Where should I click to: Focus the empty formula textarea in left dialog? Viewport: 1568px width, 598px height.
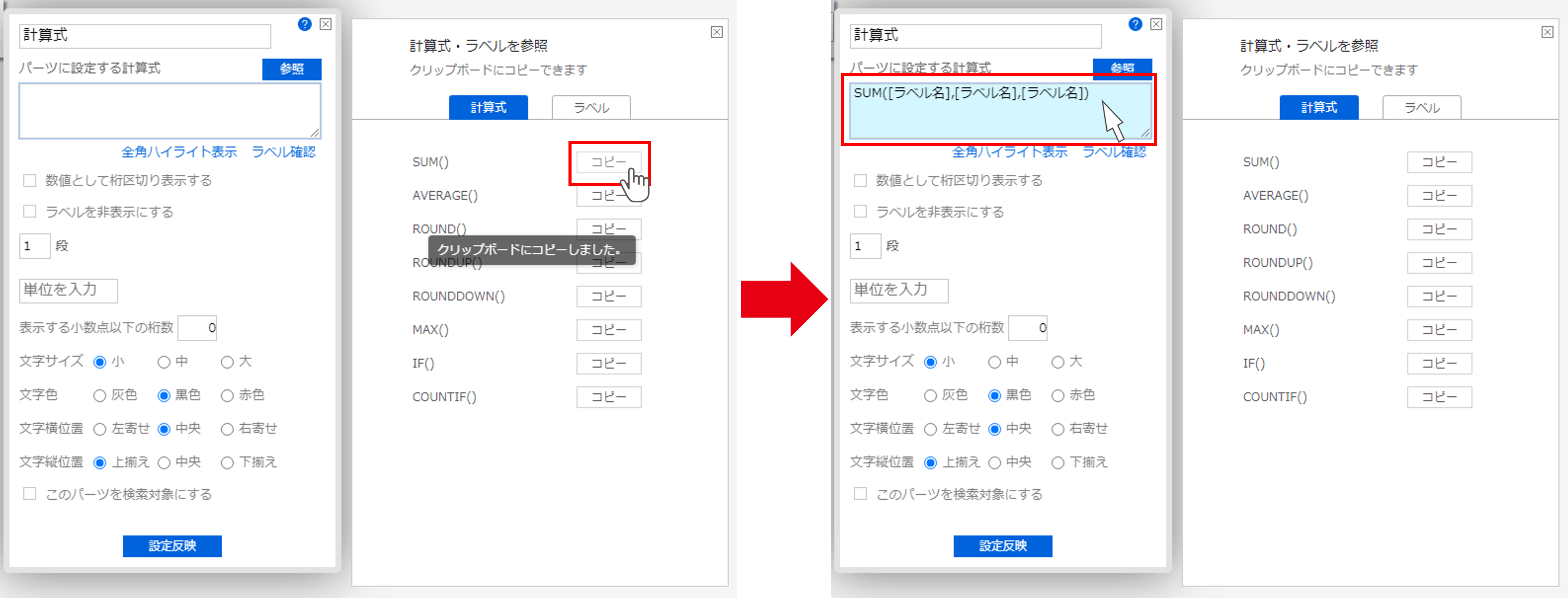coord(170,111)
